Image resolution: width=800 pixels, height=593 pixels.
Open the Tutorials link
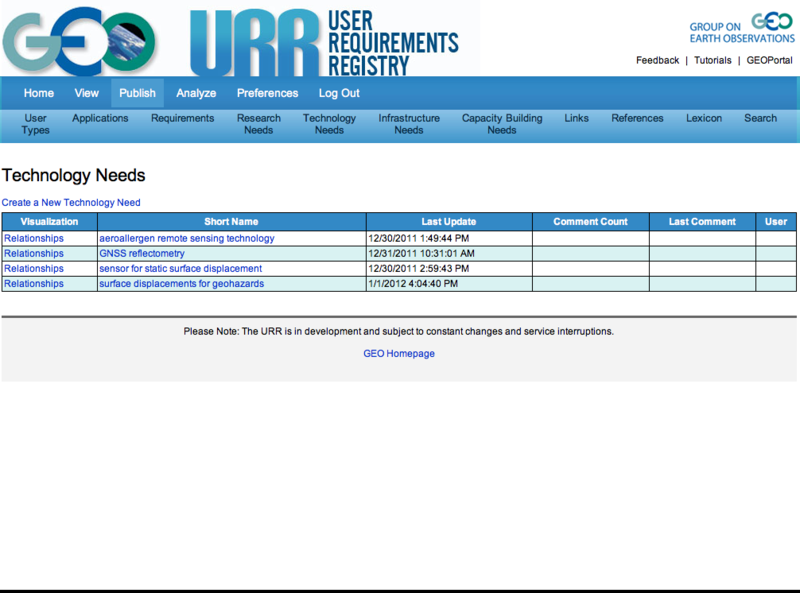(712, 61)
